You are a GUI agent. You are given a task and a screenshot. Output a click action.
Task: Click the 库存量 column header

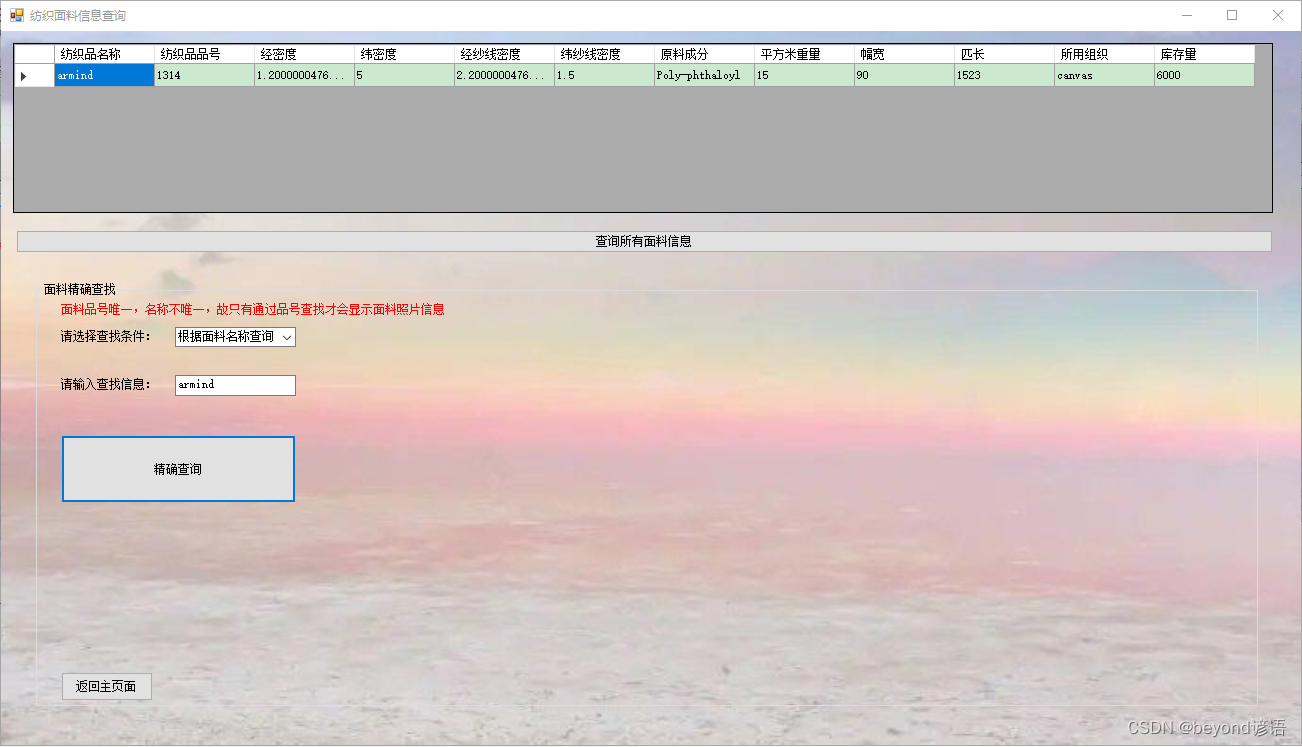coord(1205,55)
